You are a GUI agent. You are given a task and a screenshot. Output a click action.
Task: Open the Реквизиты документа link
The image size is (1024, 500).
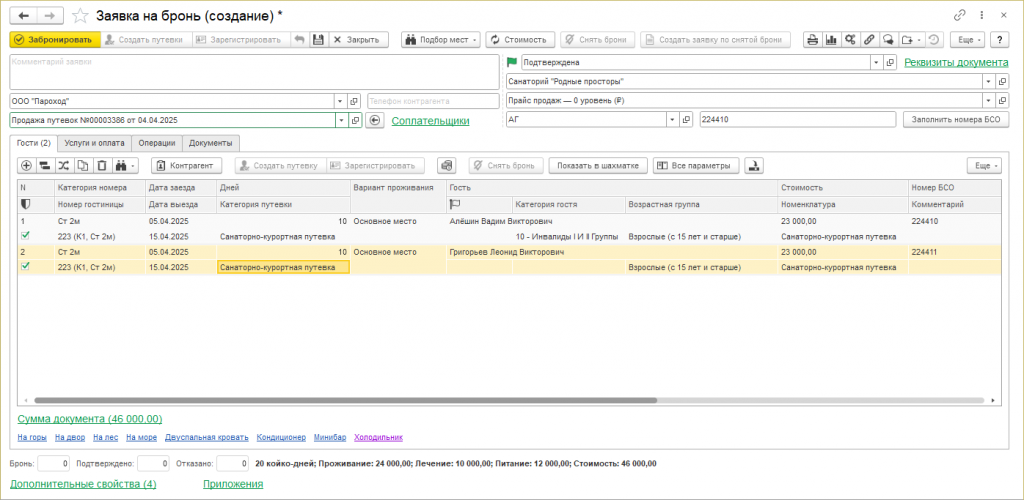coord(956,63)
